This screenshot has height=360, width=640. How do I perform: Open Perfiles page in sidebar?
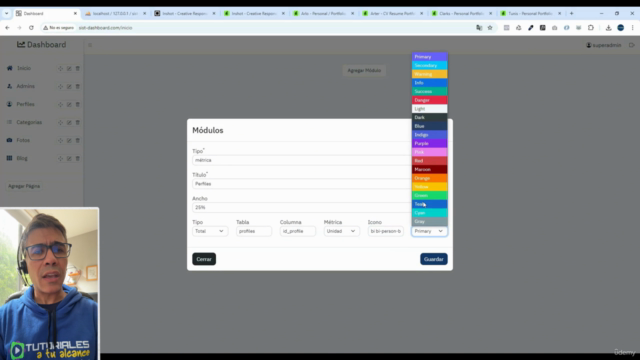tap(25, 104)
